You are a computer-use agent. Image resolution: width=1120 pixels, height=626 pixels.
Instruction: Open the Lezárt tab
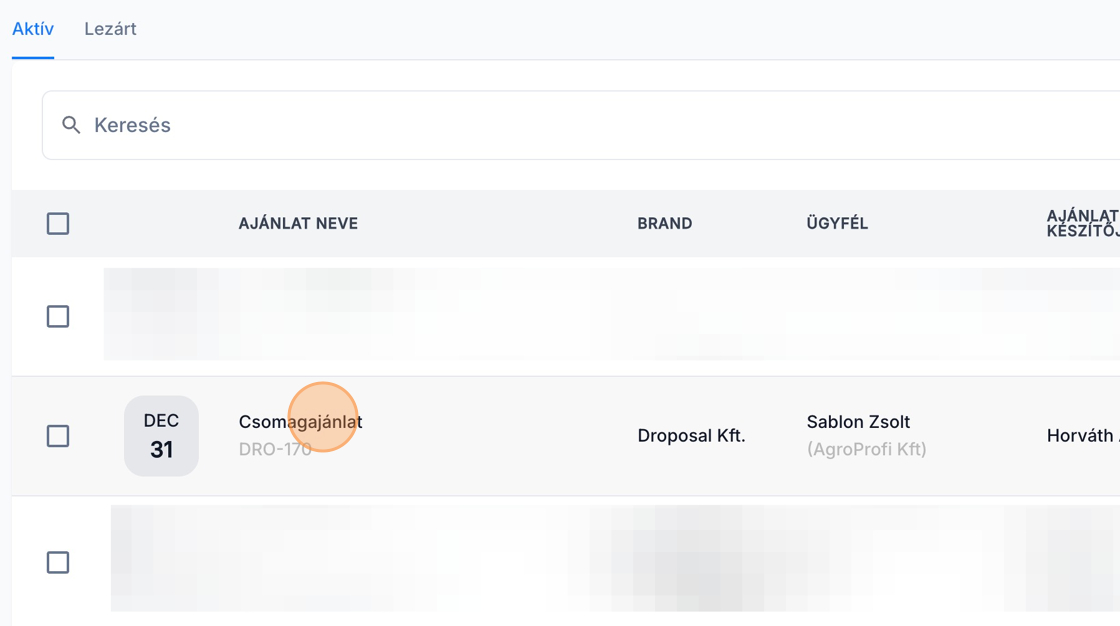(x=110, y=29)
